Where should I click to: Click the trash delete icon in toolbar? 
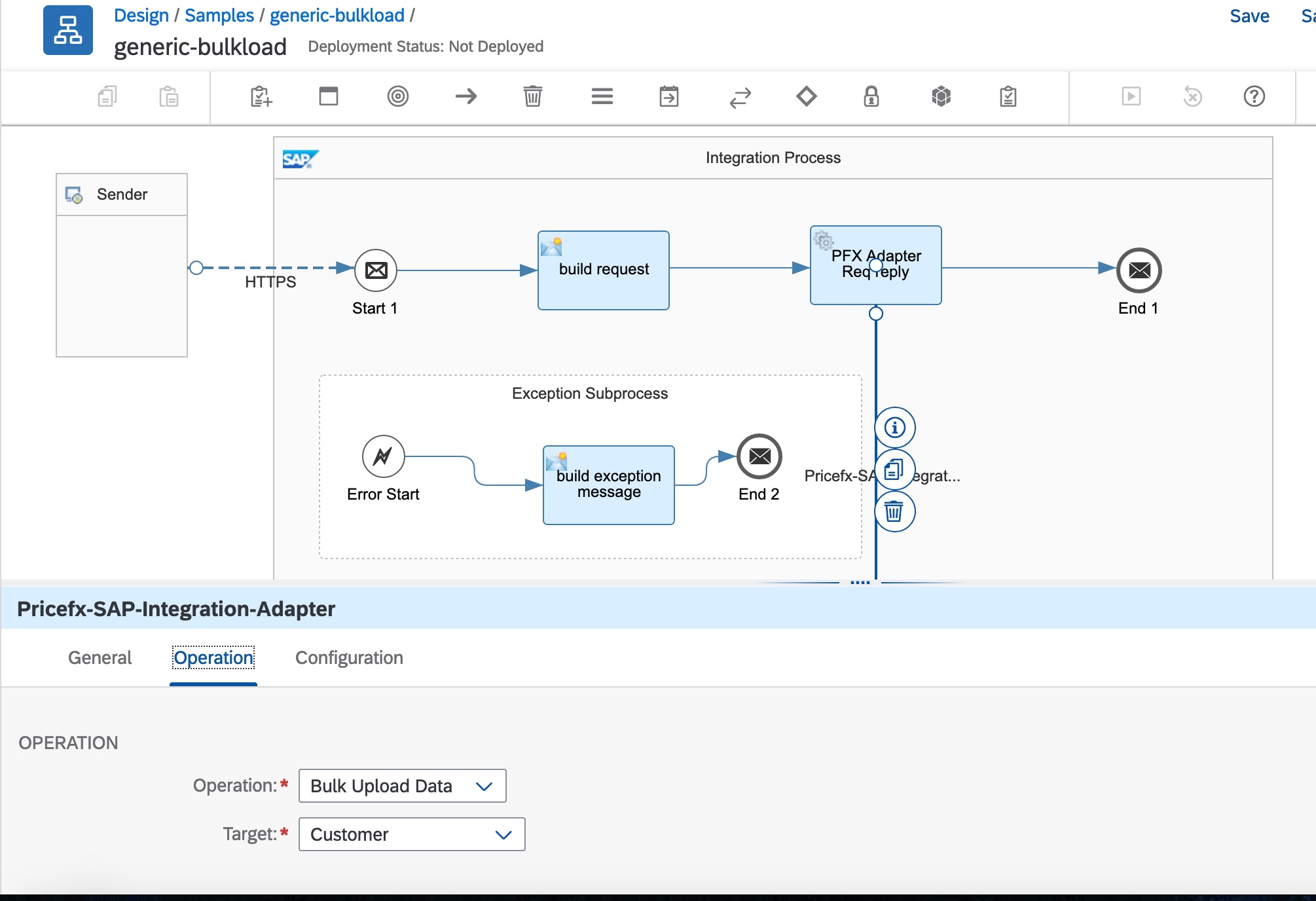pos(532,97)
